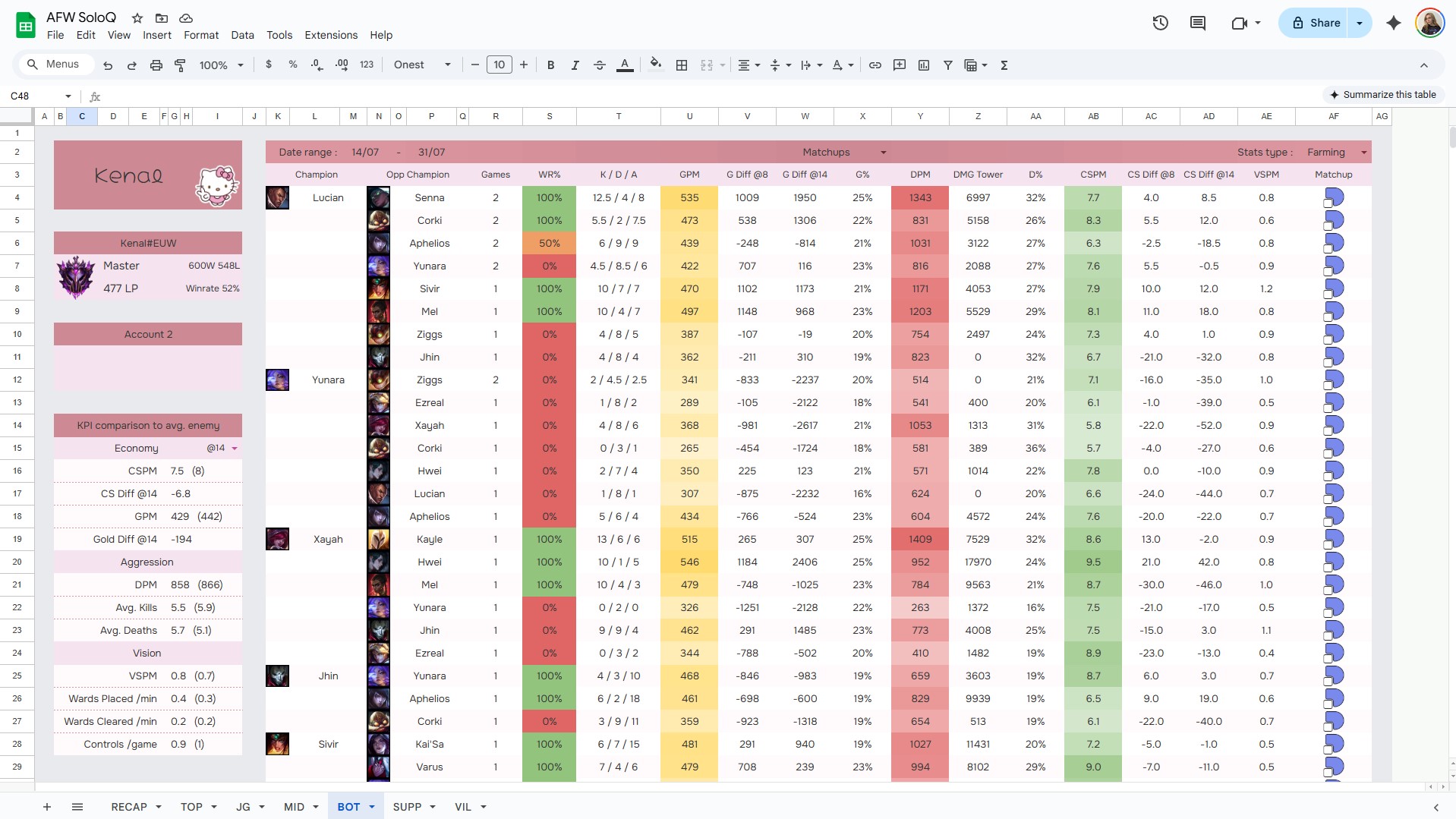The width and height of the screenshot is (1456, 819).
Task: Decrease decimal places icon
Action: point(317,65)
